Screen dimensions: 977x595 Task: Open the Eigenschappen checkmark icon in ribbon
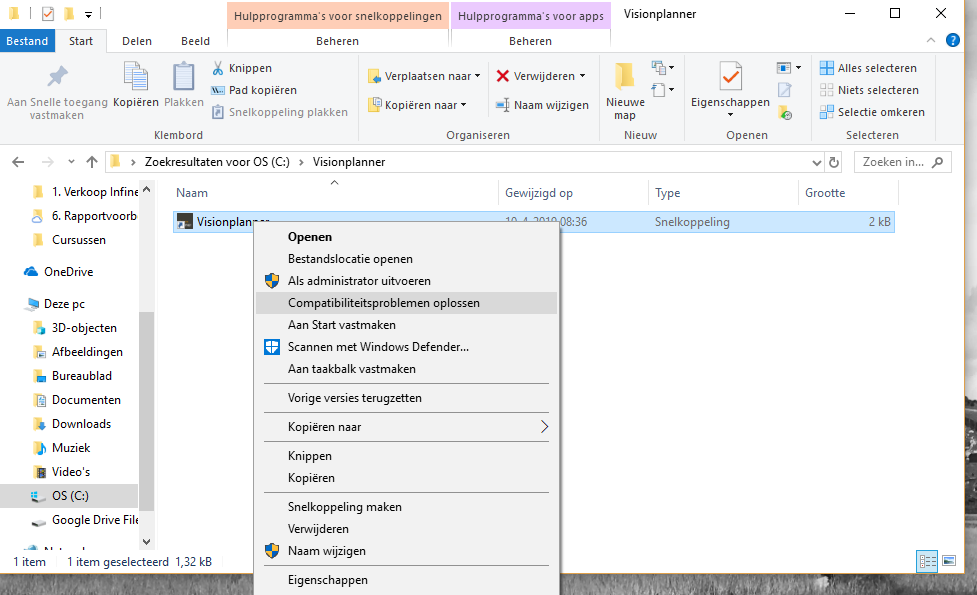pyautogui.click(x=730, y=77)
